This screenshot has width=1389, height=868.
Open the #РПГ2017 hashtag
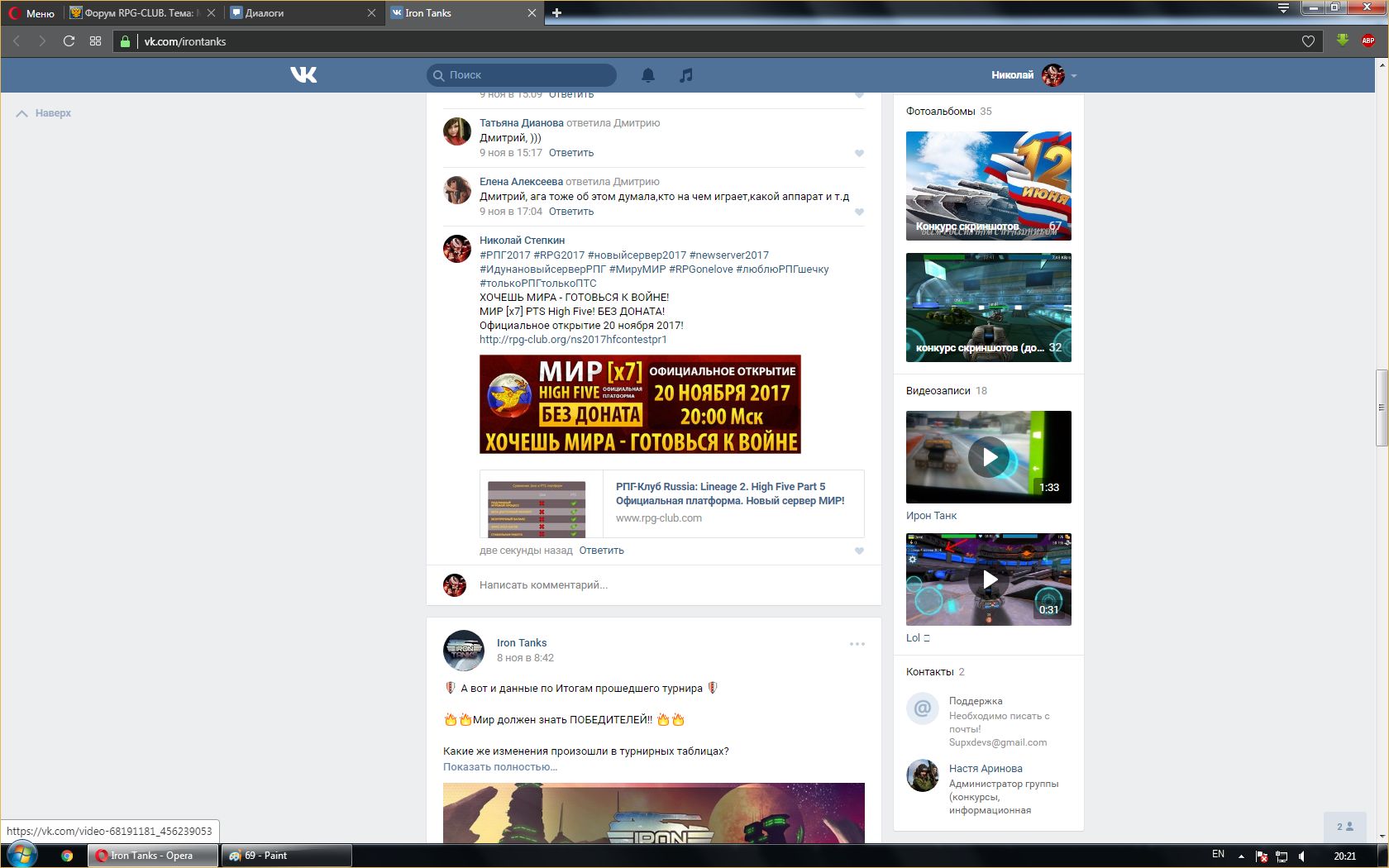(x=505, y=255)
